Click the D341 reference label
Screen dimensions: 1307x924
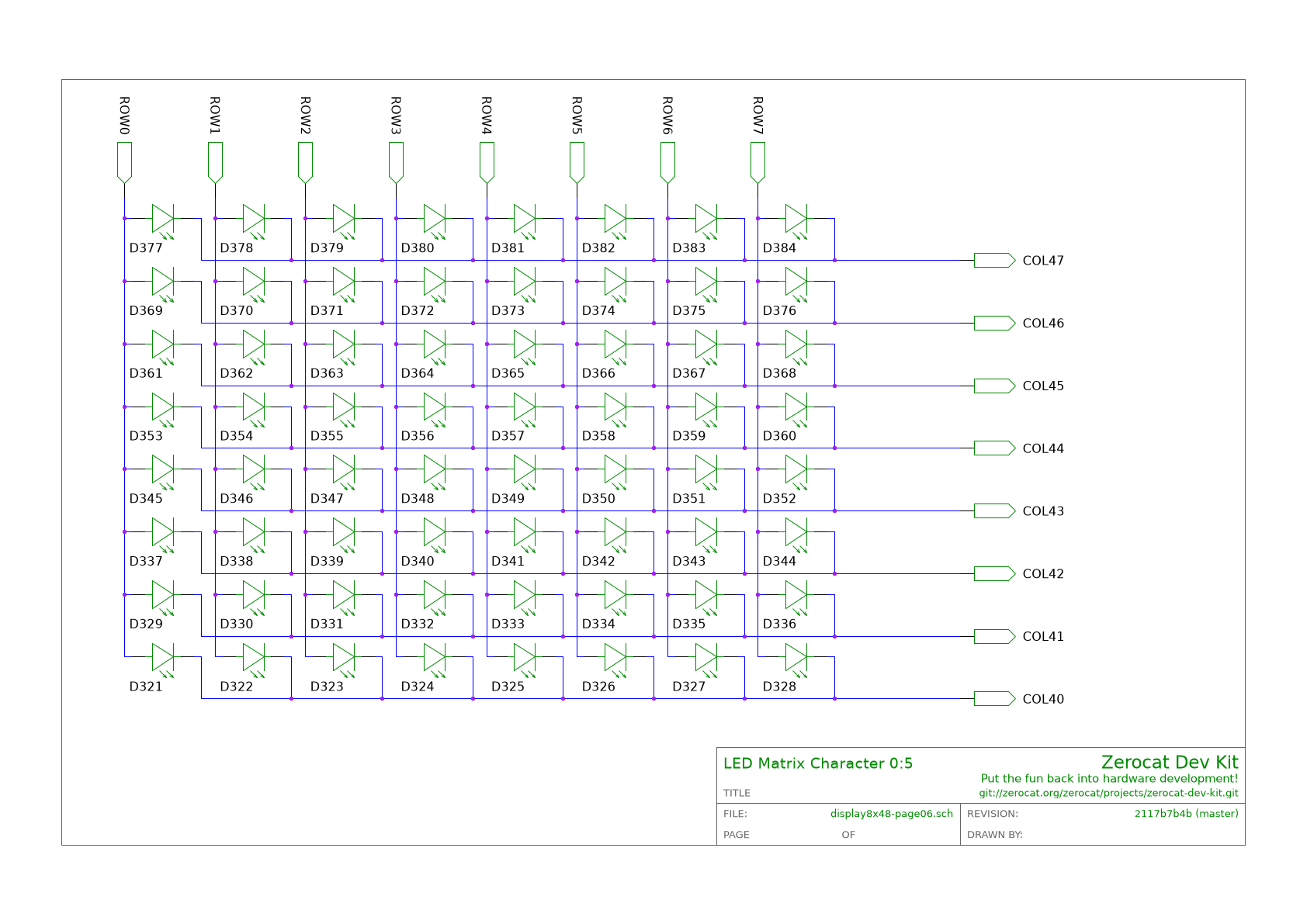tap(508, 561)
